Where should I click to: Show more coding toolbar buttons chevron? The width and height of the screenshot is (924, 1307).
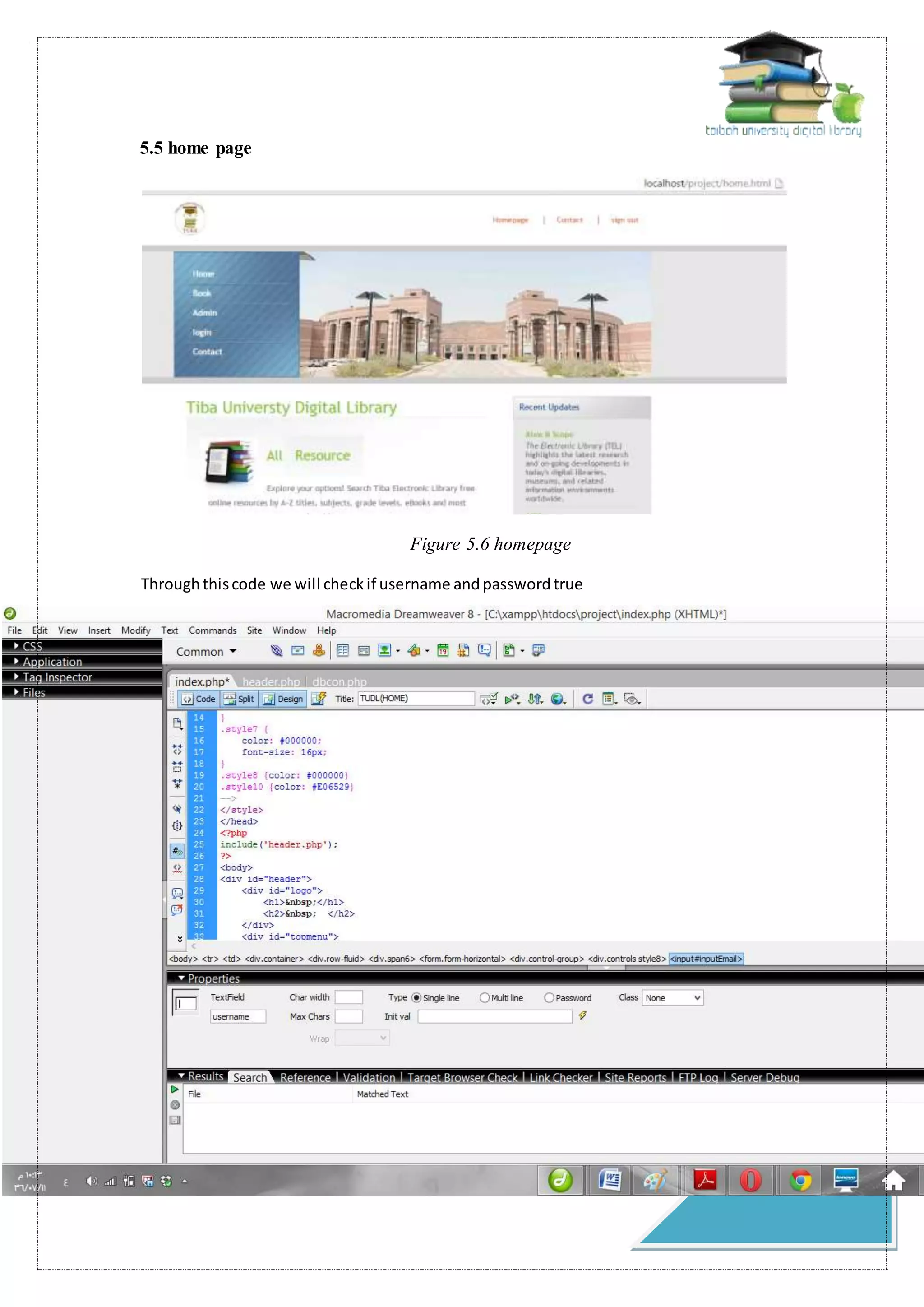pyautogui.click(x=180, y=939)
